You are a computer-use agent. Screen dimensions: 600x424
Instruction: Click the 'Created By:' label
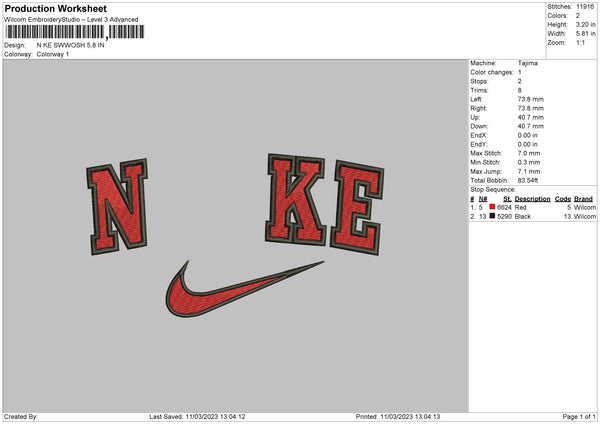(x=21, y=417)
